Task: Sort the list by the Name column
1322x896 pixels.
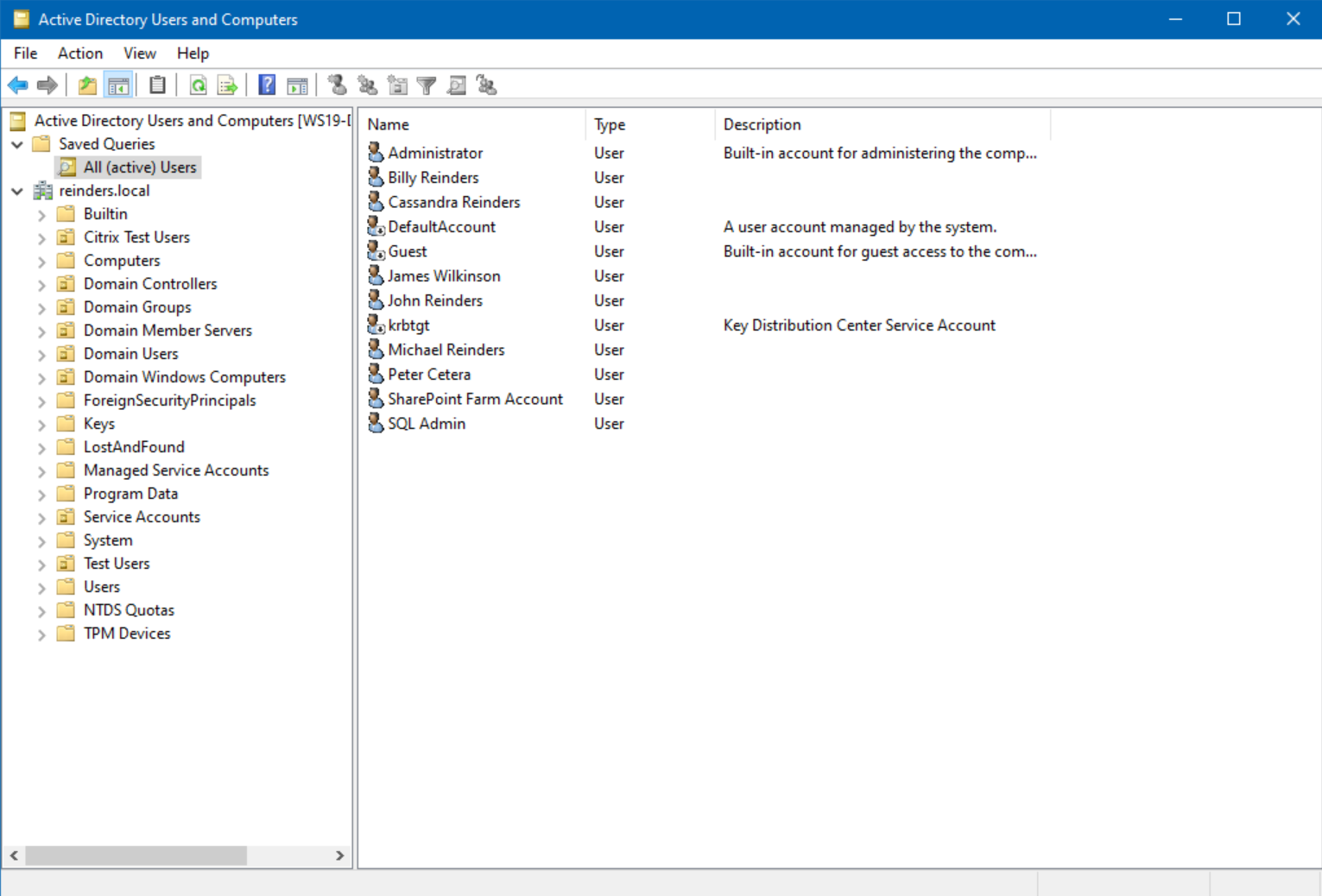Action: coord(388,124)
